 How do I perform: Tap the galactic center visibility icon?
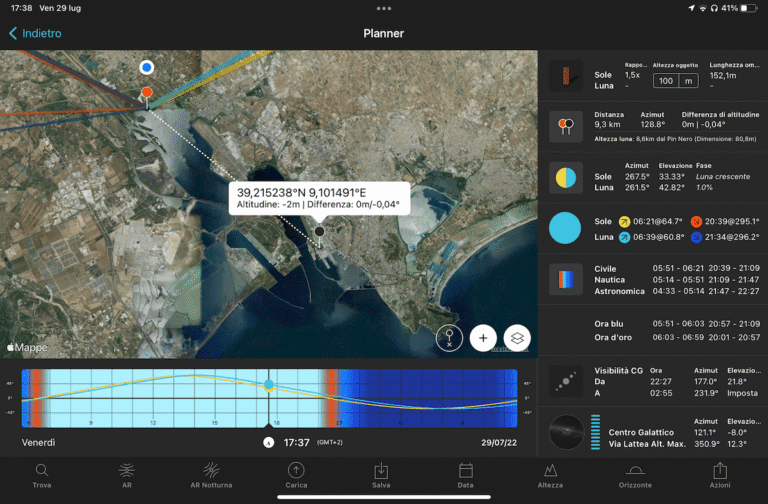coord(566,381)
